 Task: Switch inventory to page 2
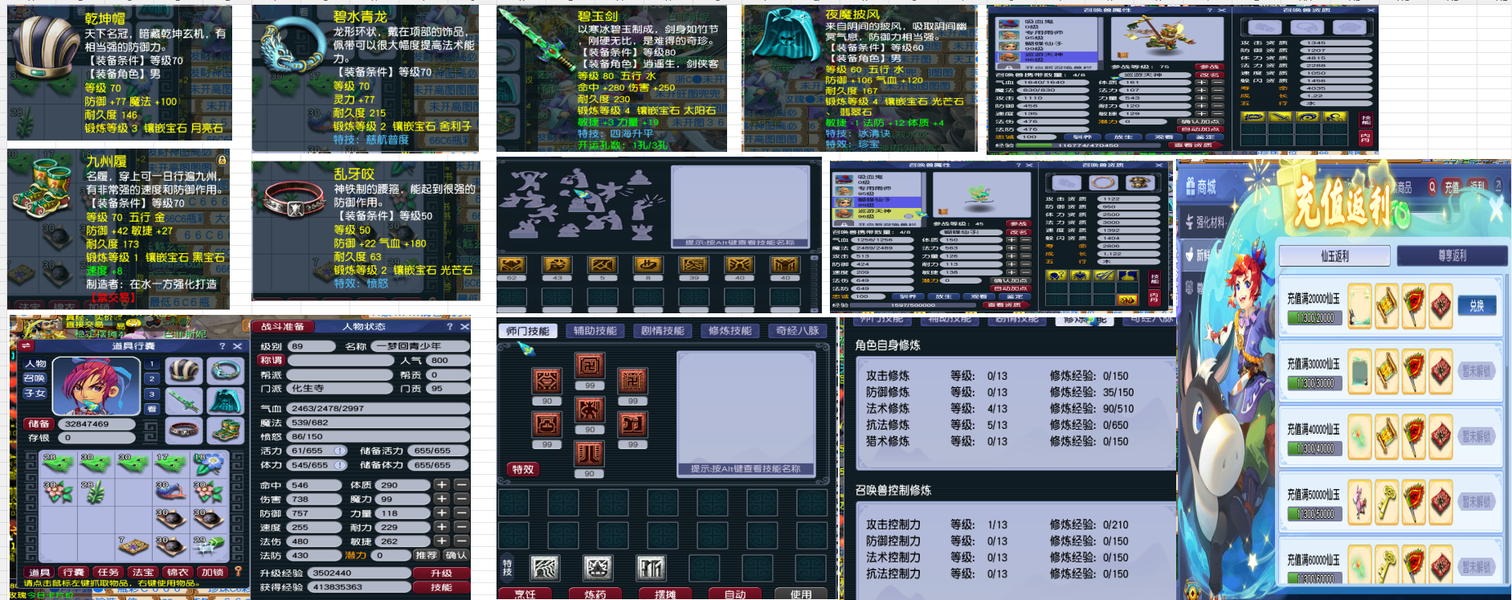click(152, 379)
